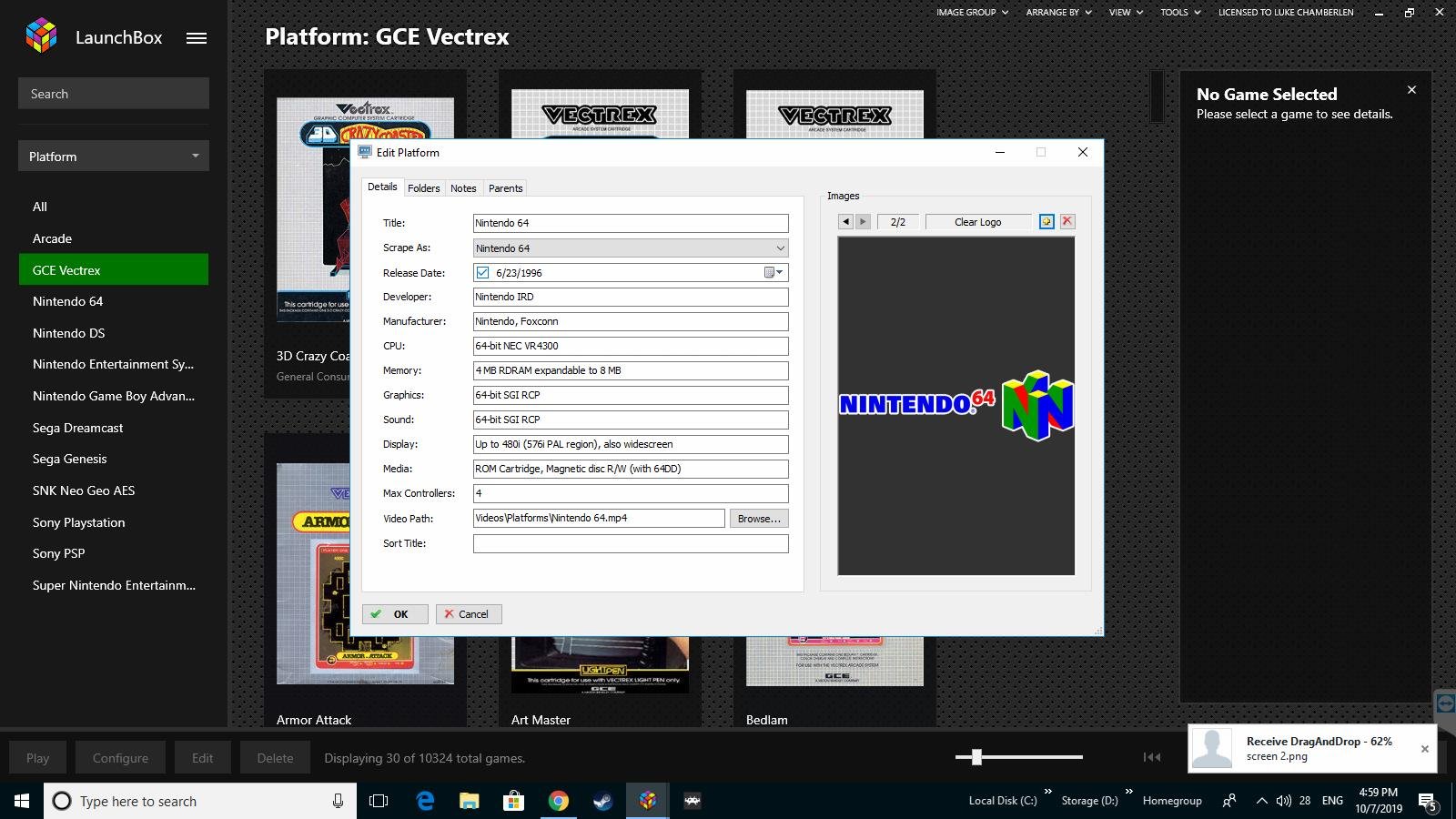
Task: Open Windows Start menu
Action: pyautogui.click(x=22, y=801)
